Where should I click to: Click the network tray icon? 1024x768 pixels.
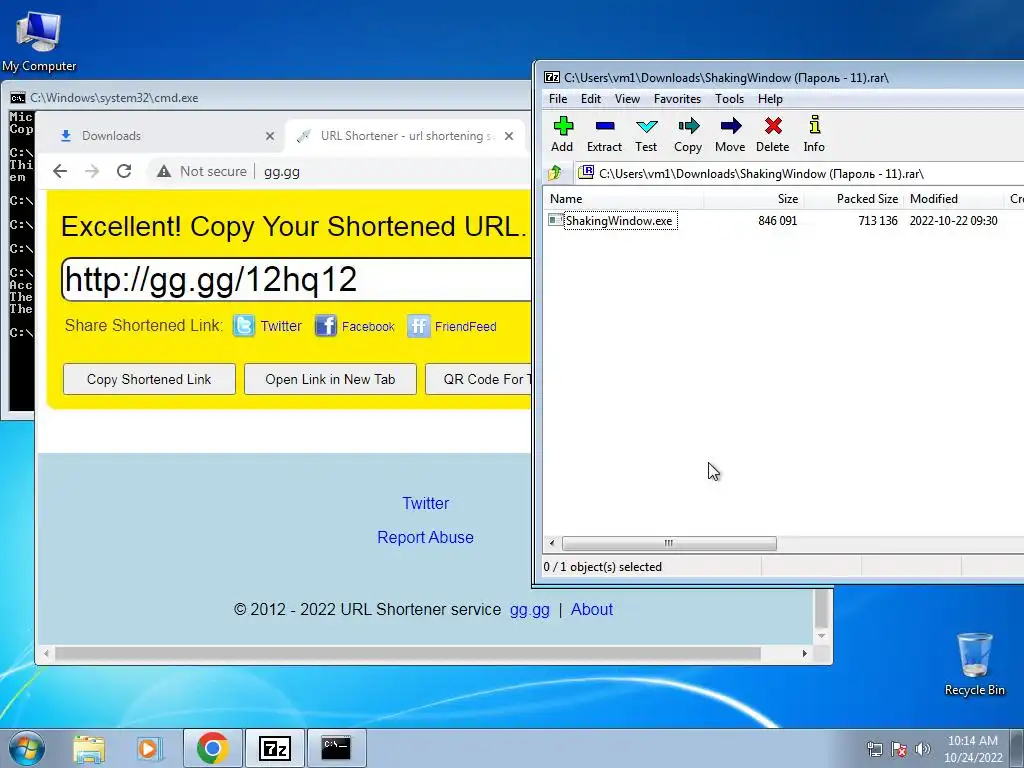click(874, 748)
